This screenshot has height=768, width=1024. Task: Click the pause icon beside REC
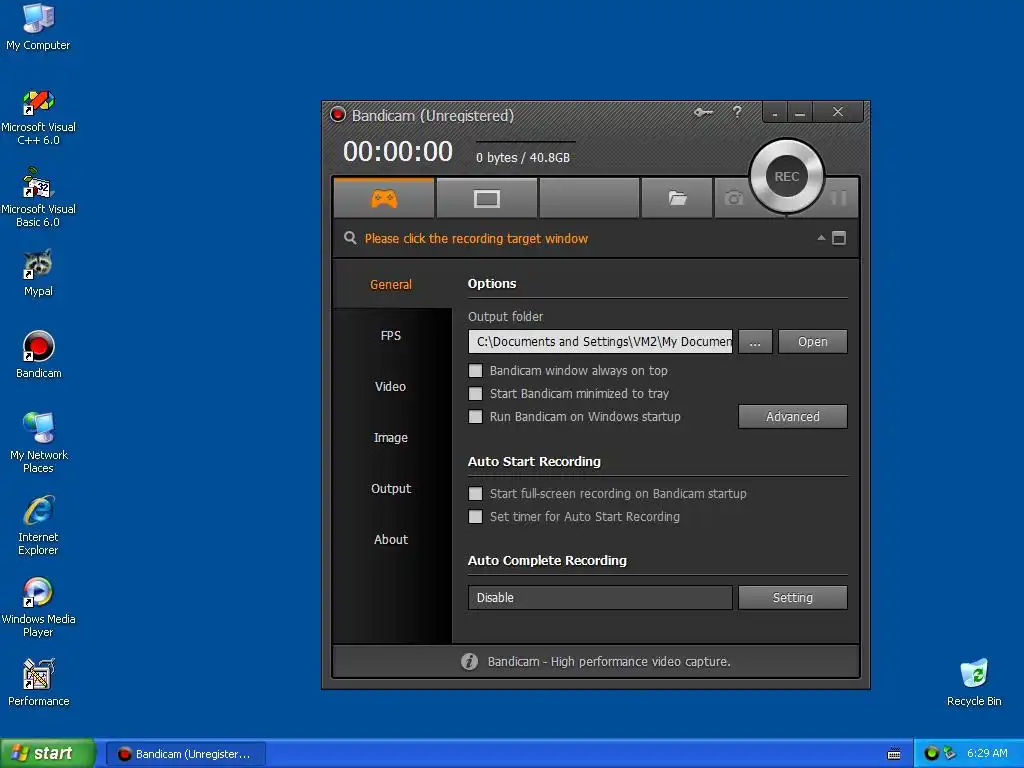(x=839, y=198)
